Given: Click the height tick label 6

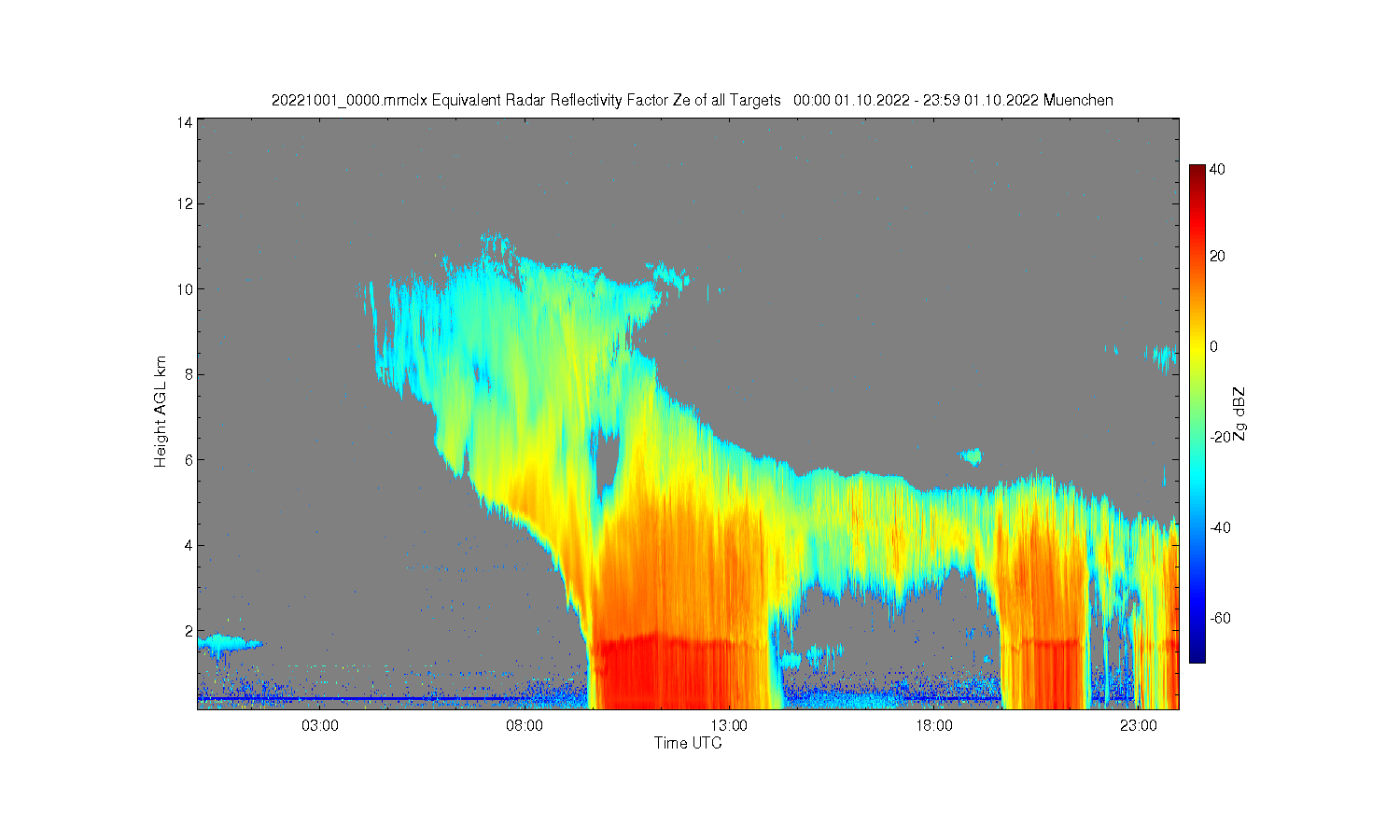Looking at the screenshot, I should coord(189,460).
